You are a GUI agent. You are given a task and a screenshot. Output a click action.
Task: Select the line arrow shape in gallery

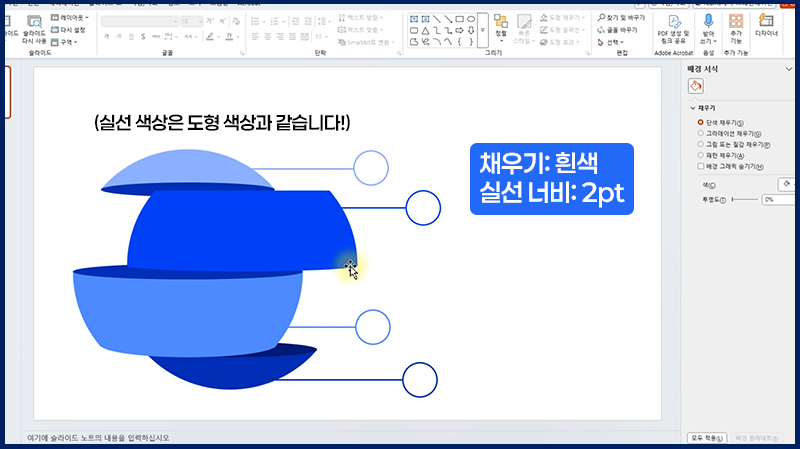[x=448, y=19]
